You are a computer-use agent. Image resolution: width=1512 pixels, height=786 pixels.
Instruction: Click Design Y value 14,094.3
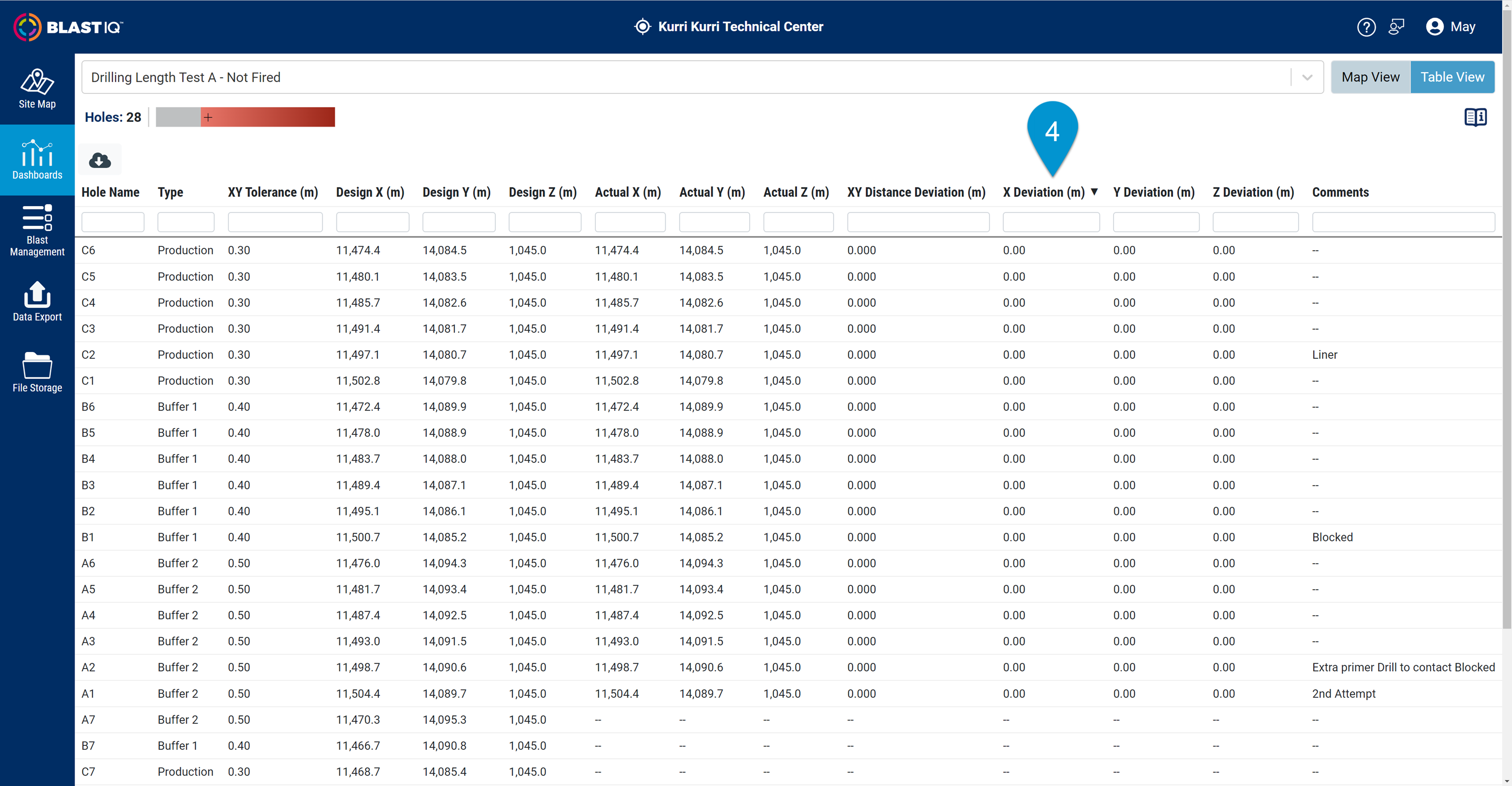pos(445,564)
